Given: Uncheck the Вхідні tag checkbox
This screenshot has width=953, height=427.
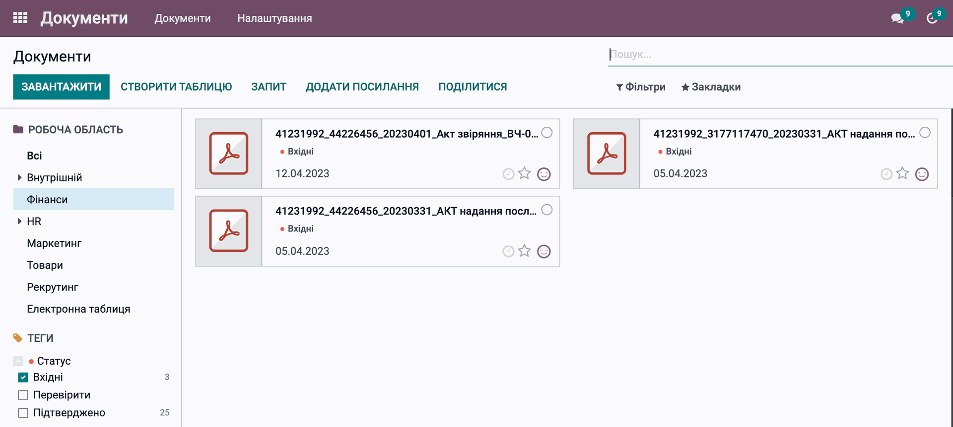Looking at the screenshot, I should 23,377.
